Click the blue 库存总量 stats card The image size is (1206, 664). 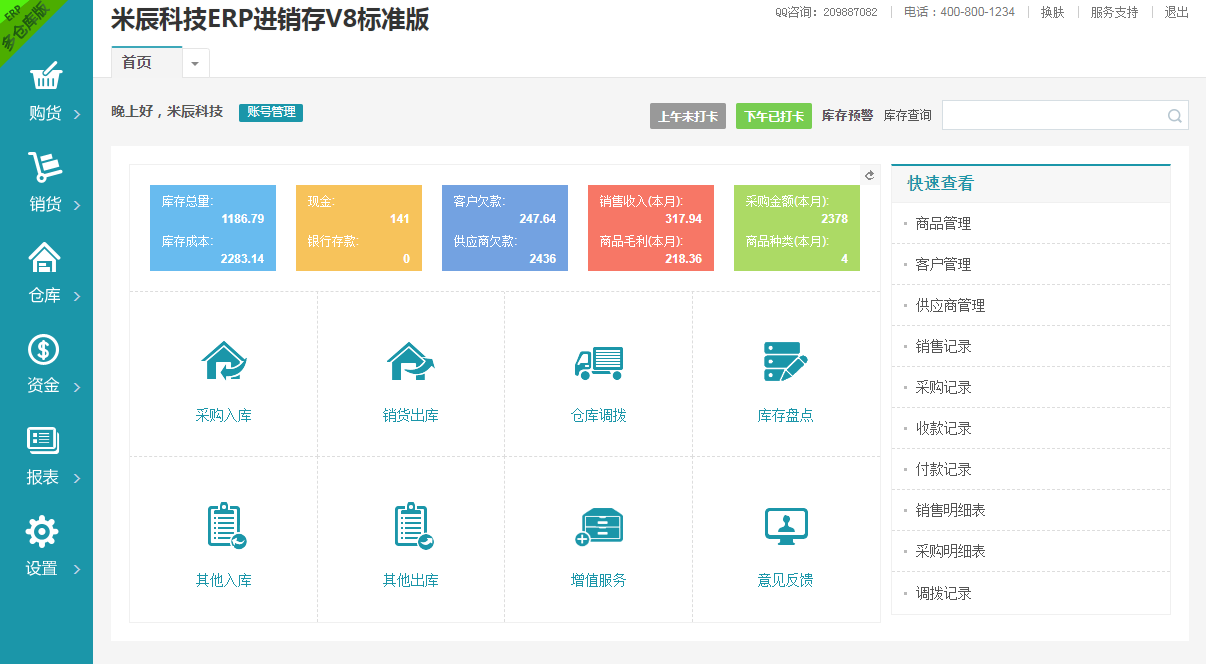point(213,228)
